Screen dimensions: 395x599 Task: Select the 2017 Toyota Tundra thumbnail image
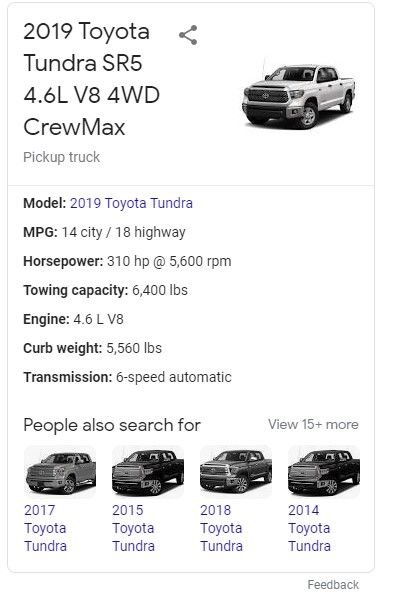[x=60, y=471]
